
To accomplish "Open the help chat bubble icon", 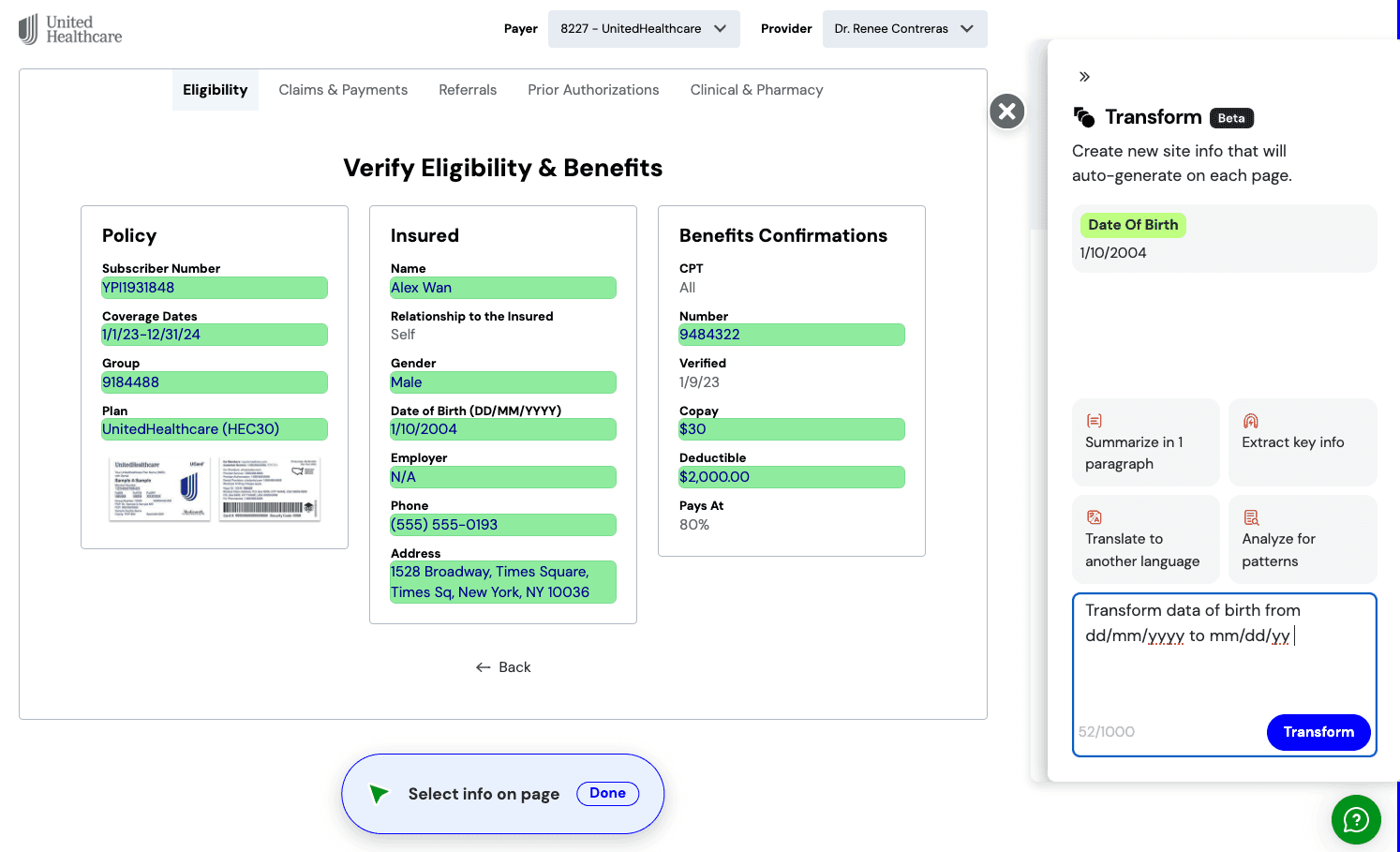I will tap(1356, 820).
